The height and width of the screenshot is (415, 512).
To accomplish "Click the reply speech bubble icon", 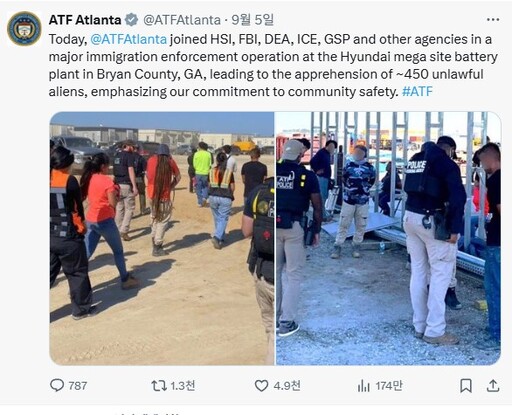I will pos(57,385).
